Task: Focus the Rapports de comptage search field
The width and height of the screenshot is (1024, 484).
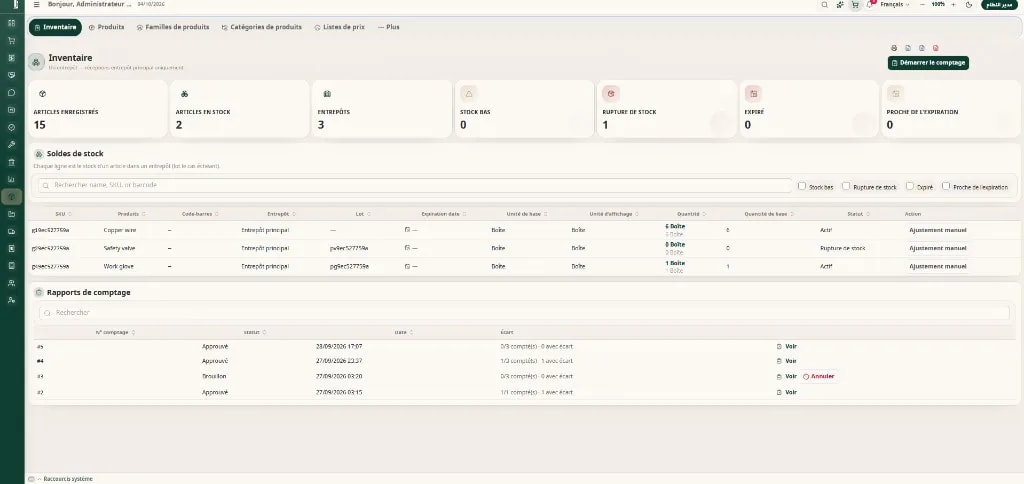Action: point(524,313)
